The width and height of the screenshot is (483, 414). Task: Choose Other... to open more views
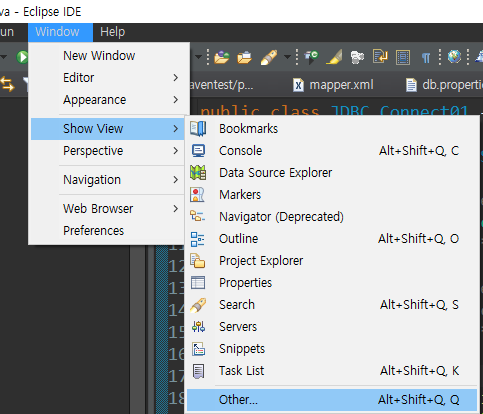332,400
